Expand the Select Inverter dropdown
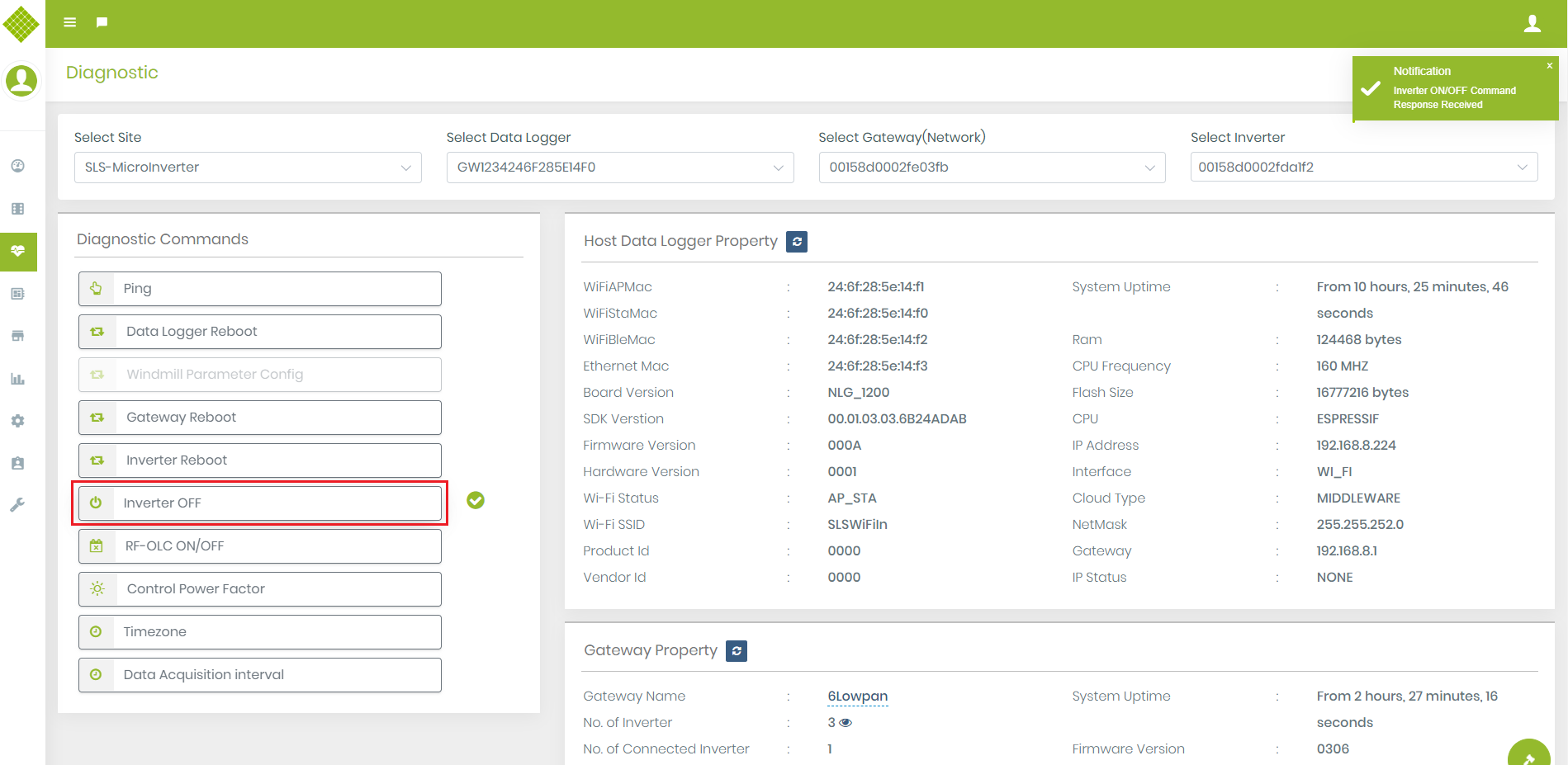Image resolution: width=1568 pixels, height=765 pixels. click(x=1363, y=168)
